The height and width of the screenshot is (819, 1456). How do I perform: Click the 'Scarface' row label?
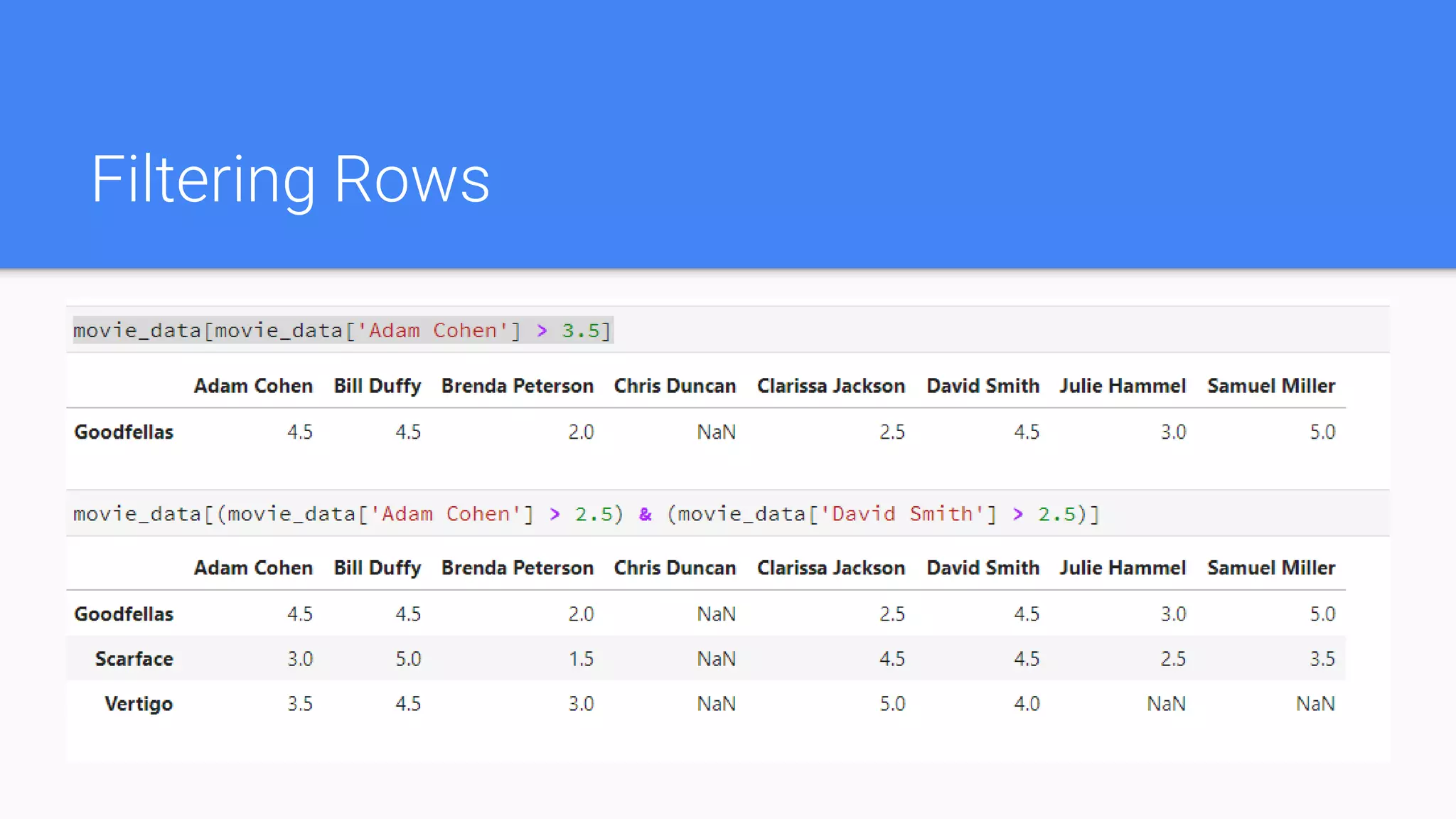[134, 659]
